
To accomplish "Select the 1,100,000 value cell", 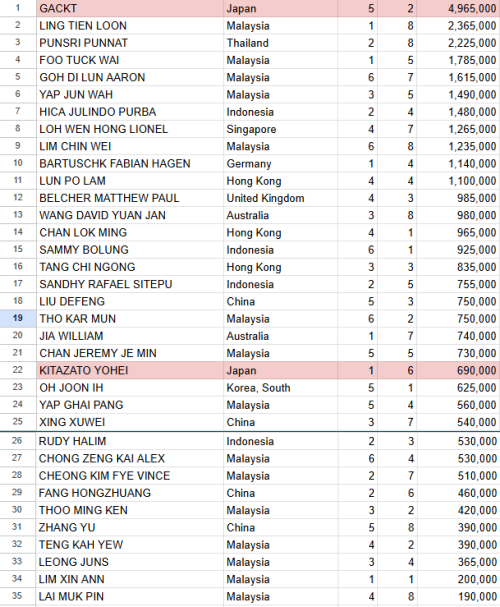I will pyautogui.click(x=459, y=181).
